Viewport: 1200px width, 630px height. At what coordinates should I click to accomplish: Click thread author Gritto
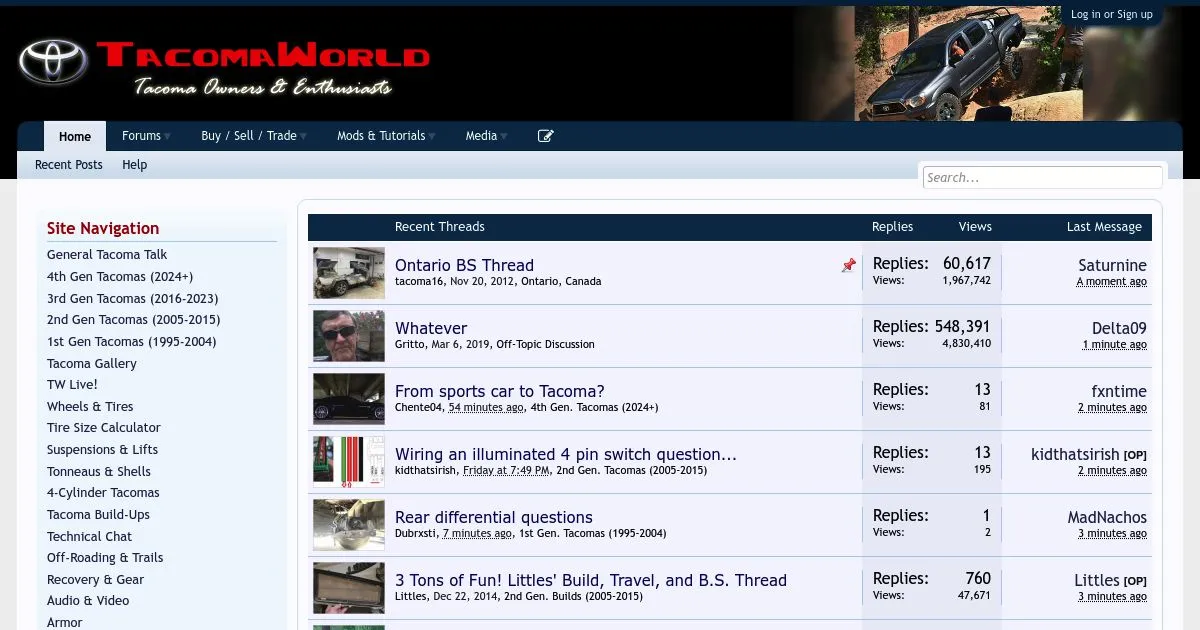pyautogui.click(x=410, y=344)
